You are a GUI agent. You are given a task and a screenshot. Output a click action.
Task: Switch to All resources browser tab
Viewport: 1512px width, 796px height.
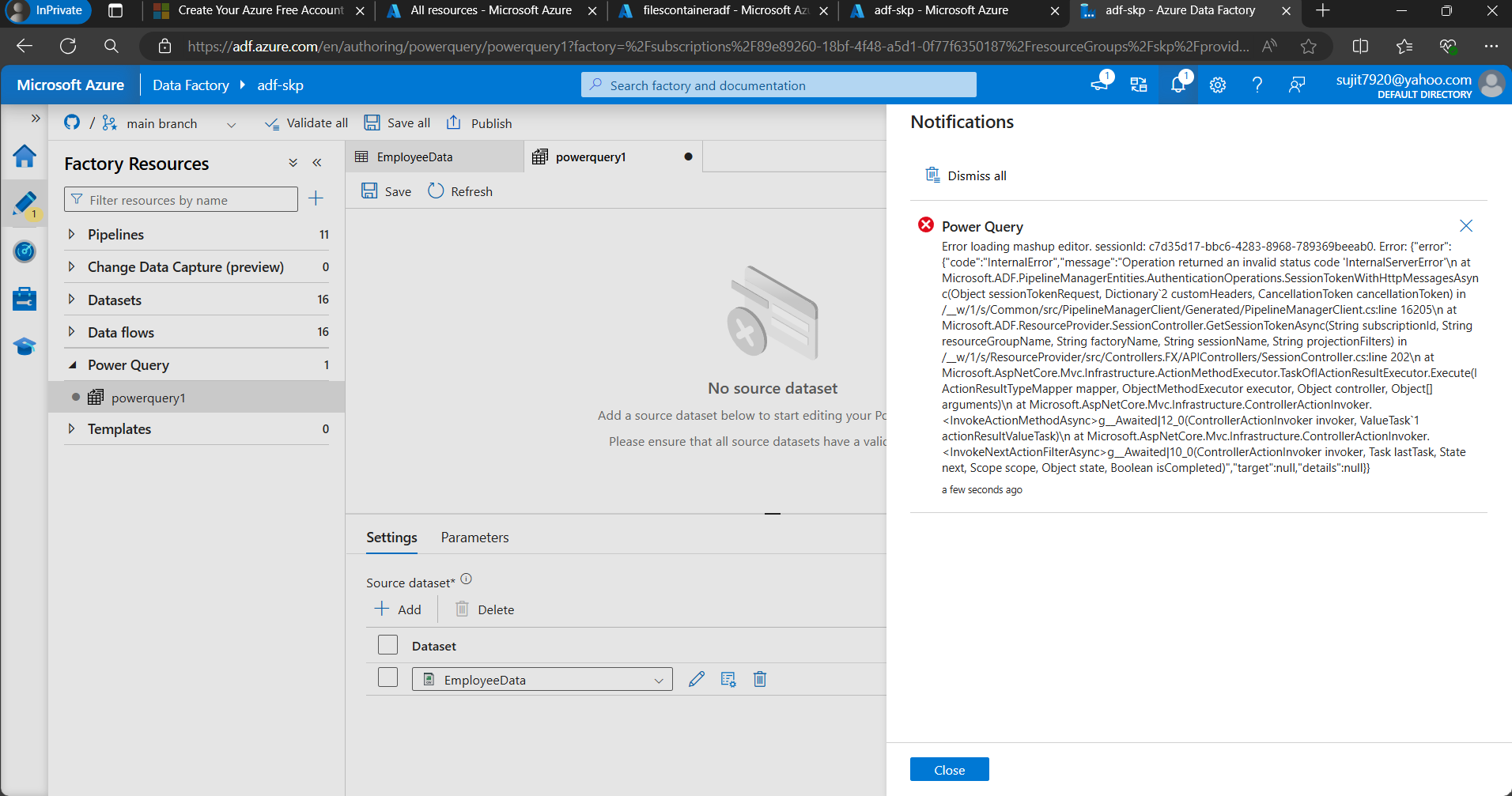point(490,10)
